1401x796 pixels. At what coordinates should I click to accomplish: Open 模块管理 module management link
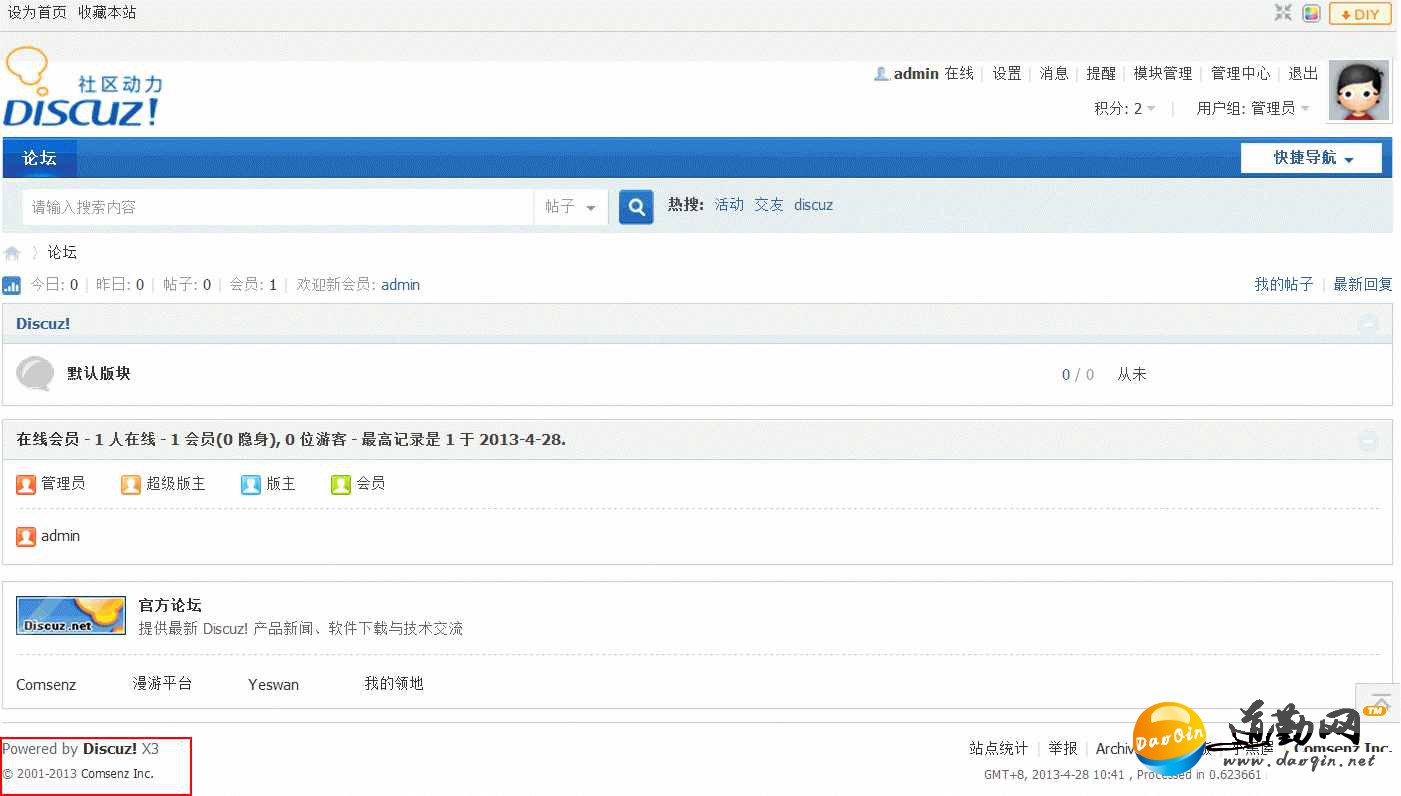pyautogui.click(x=1163, y=73)
